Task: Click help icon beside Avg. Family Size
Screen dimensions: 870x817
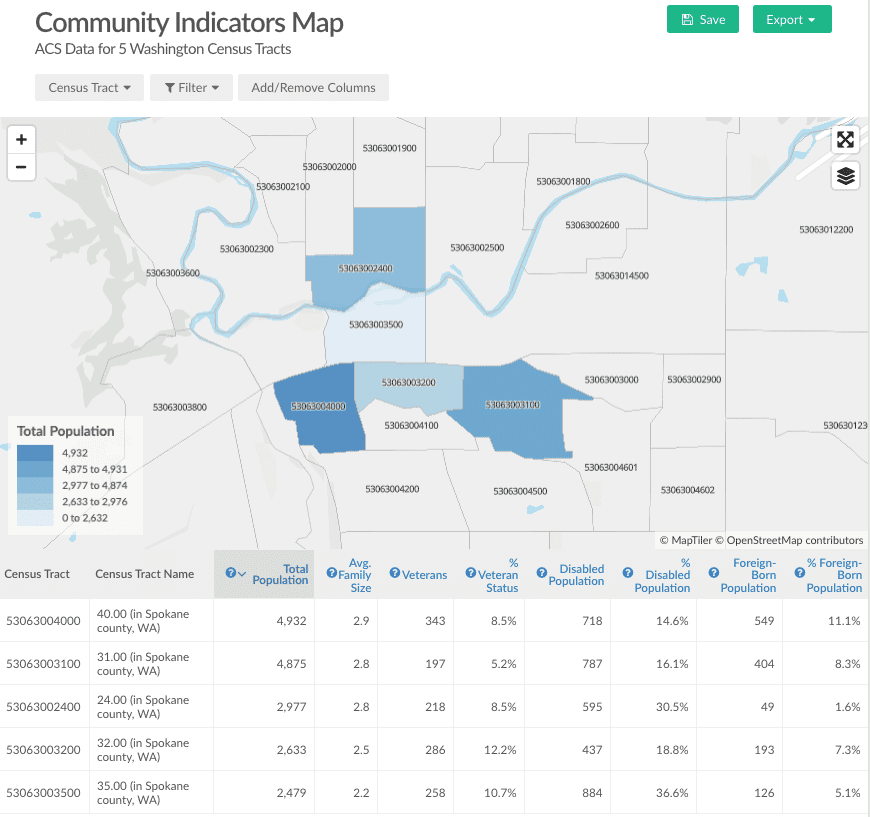Action: coord(332,574)
